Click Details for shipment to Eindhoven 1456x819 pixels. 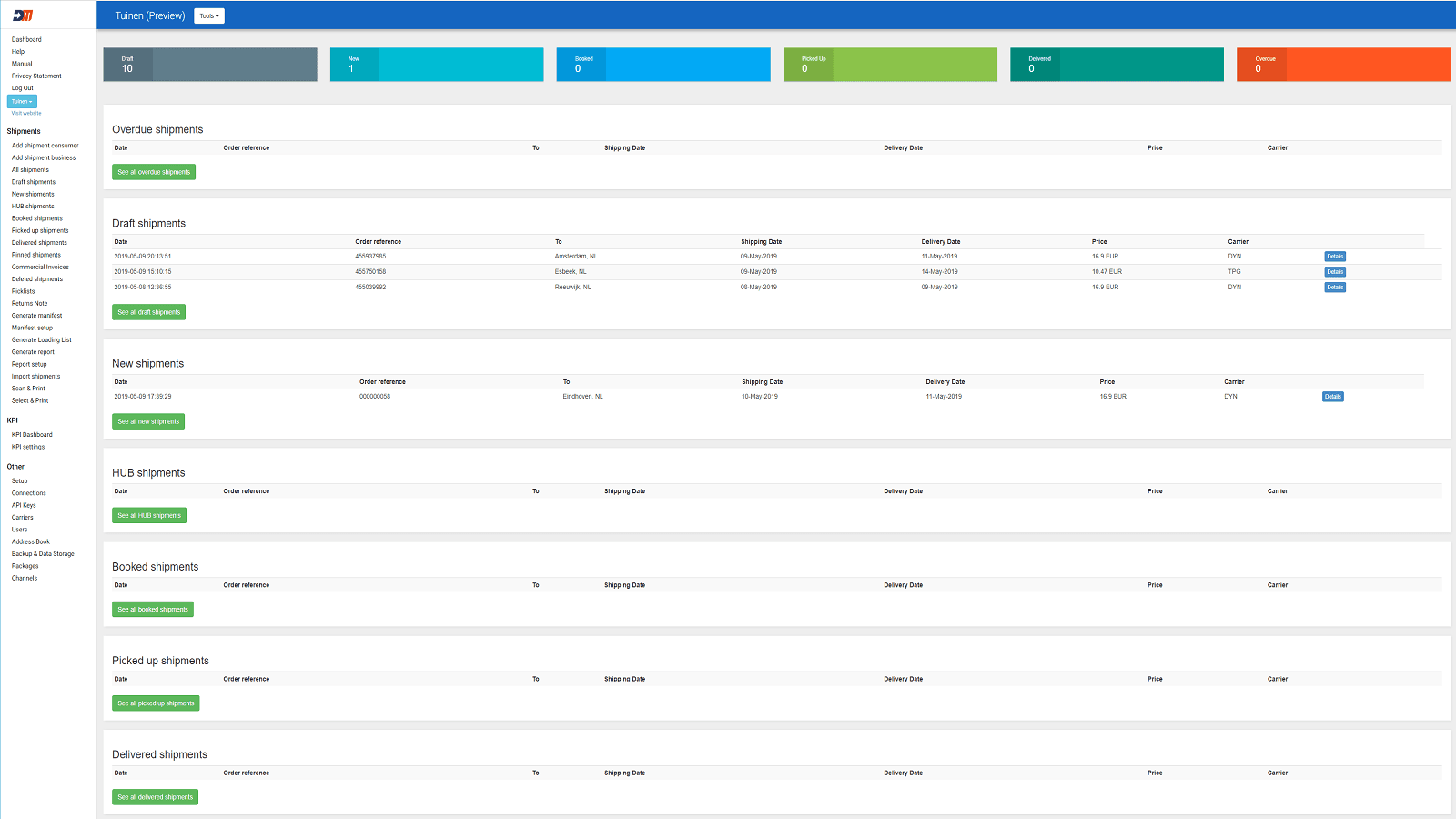tap(1332, 396)
